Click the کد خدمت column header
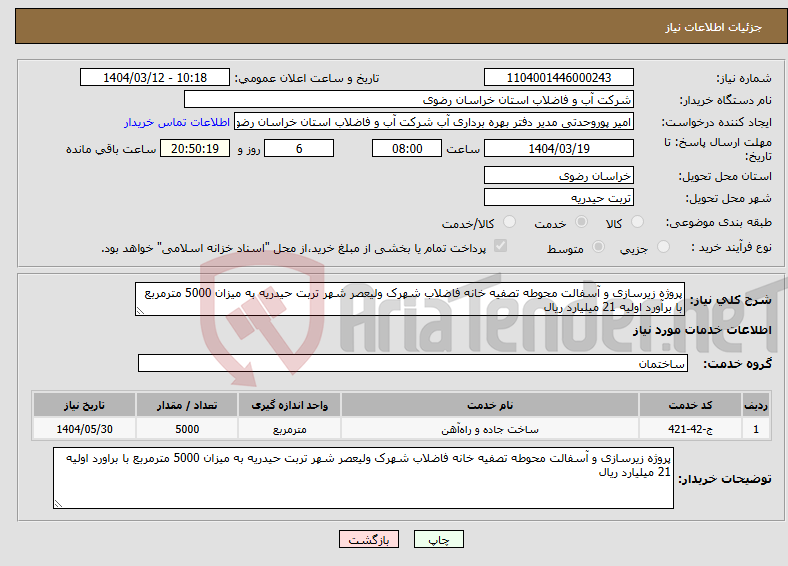Screen dimensions: 788x566 691,405
